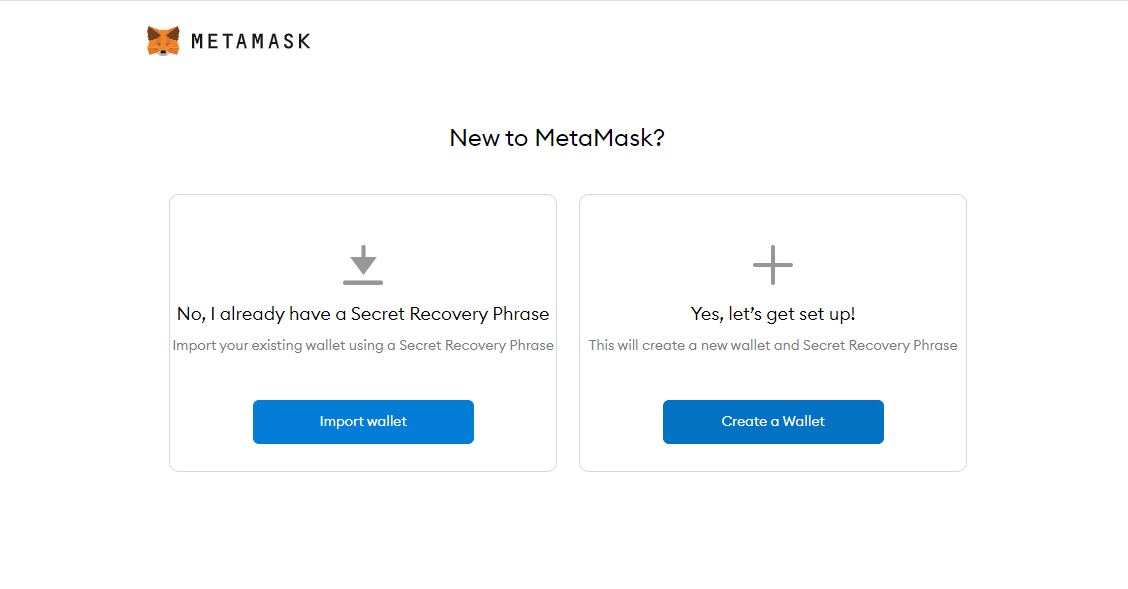Click blank area between create description and button
Screen dimensions: 1128x589
click(x=773, y=377)
